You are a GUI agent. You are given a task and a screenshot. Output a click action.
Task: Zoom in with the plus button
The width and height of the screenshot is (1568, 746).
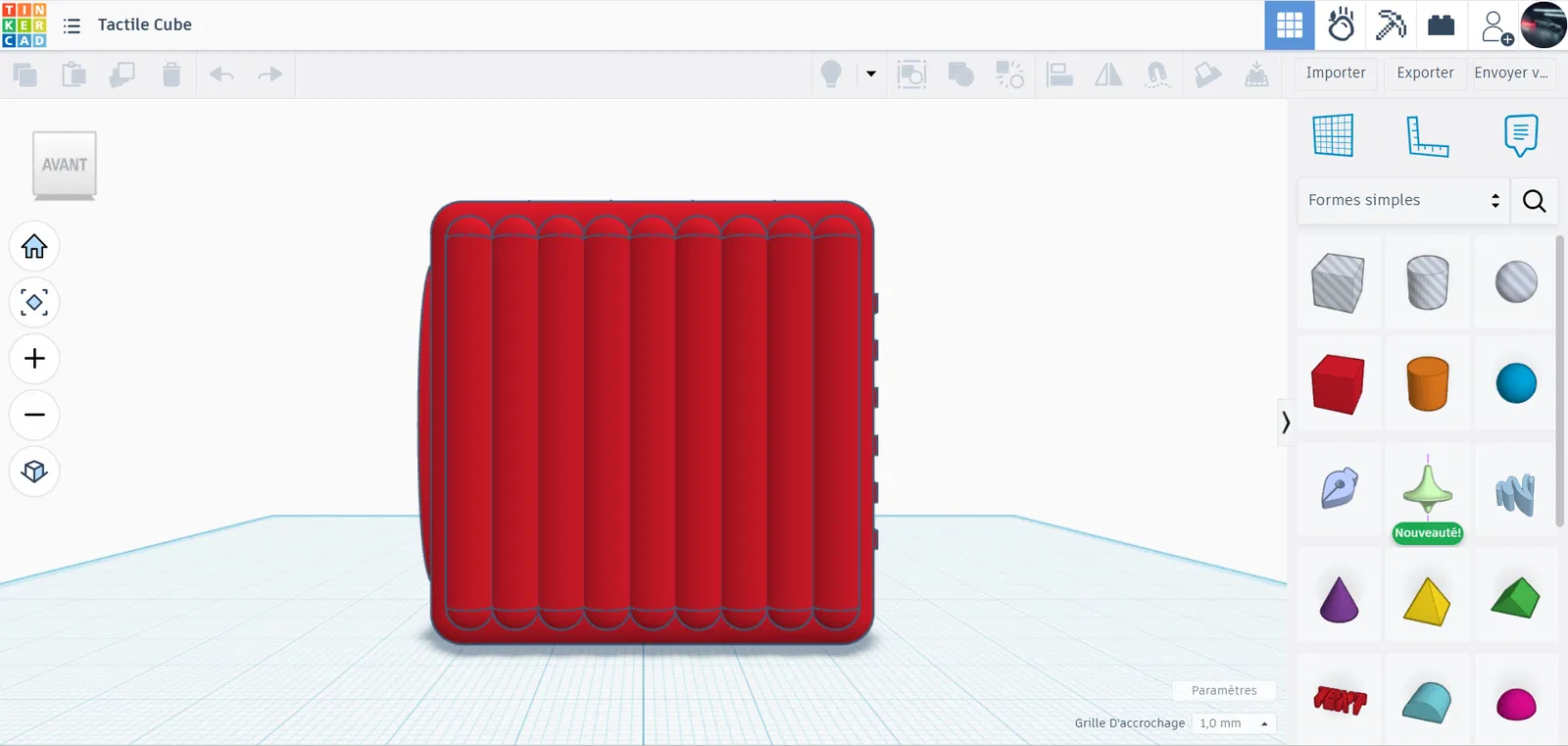click(34, 359)
